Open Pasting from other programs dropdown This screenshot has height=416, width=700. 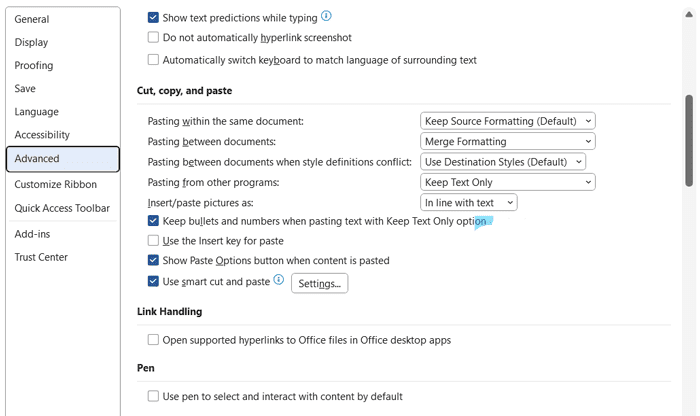[x=507, y=182]
